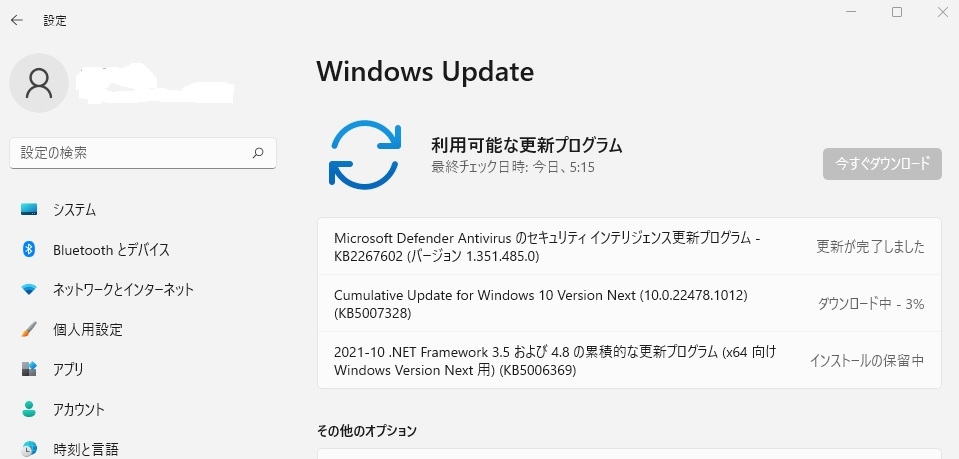Screen dimensions: 959x459
Task: Click the user profile avatar icon
Action: 39,83
